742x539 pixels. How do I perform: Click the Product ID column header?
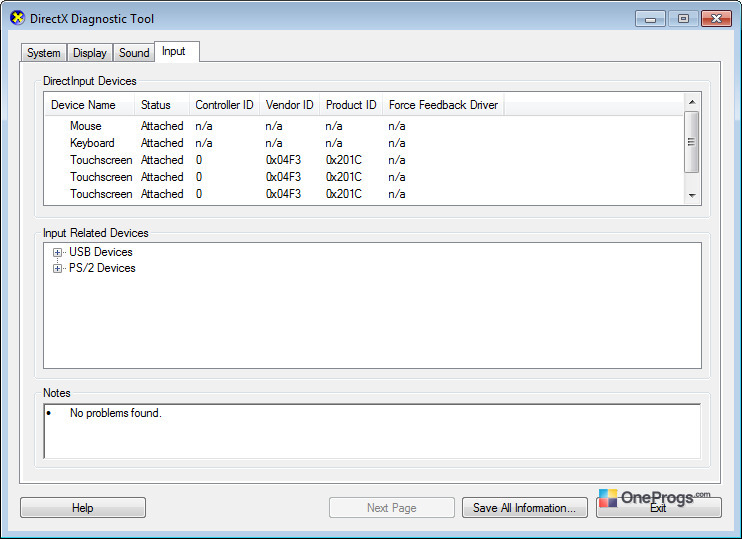(351, 105)
